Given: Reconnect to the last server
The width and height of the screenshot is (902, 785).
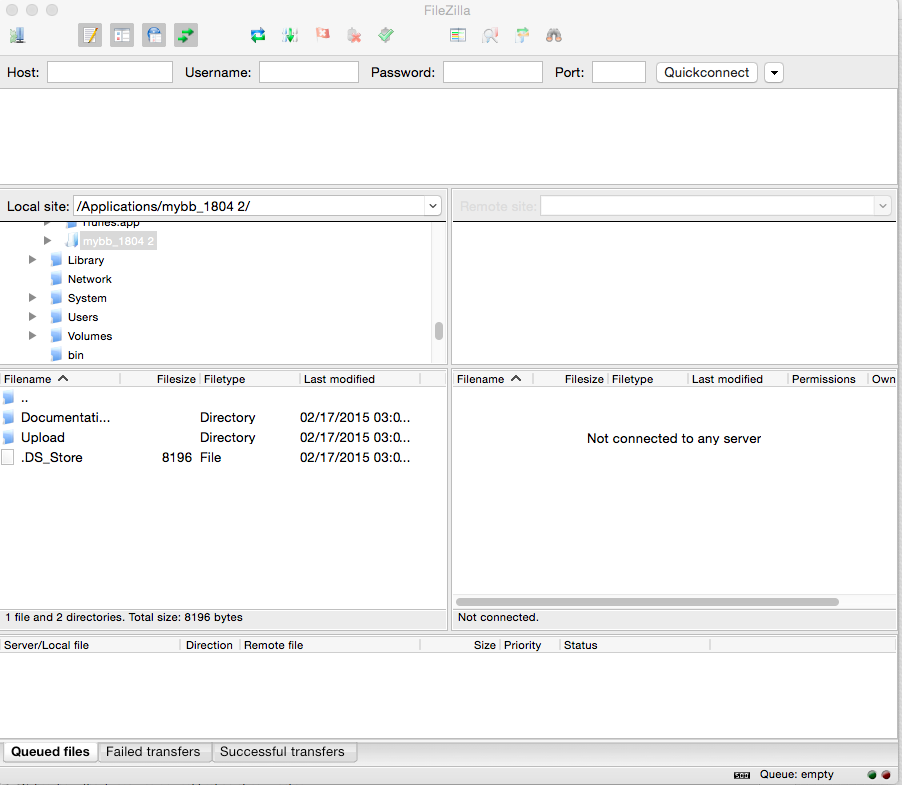Looking at the screenshot, I should pyautogui.click(x=386, y=36).
